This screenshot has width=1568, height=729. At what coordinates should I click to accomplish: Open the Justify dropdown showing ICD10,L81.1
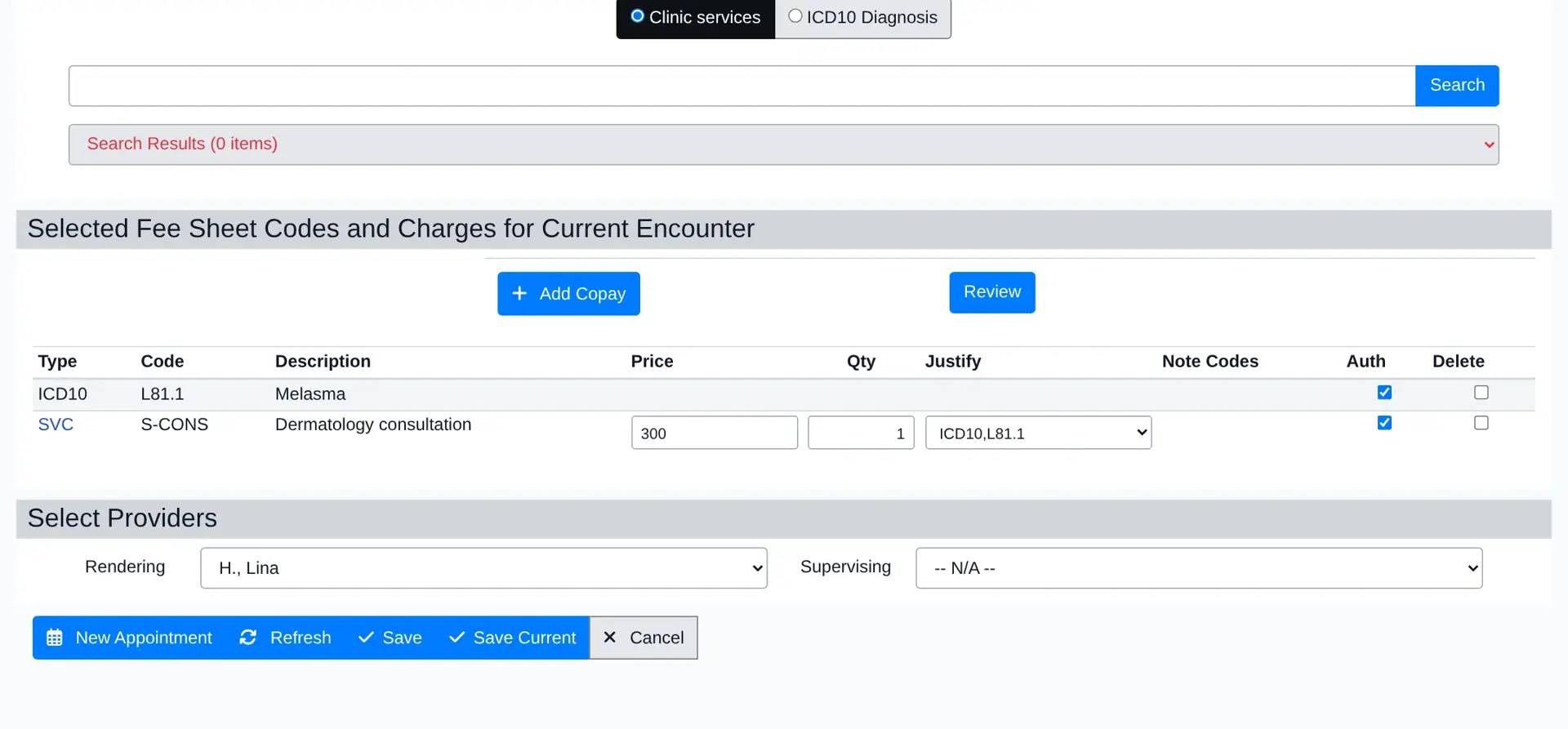tap(1039, 433)
